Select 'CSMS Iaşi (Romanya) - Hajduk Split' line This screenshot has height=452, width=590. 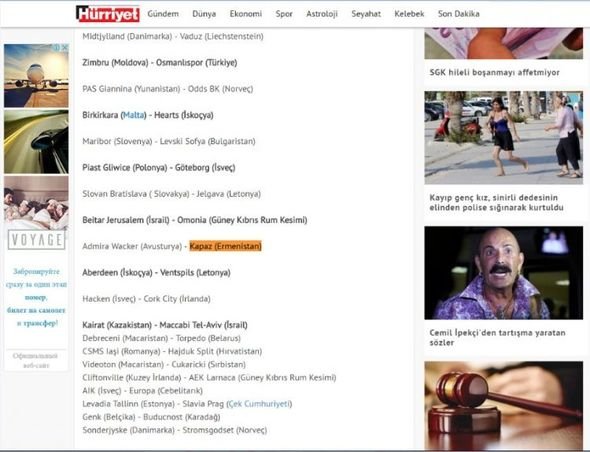pyautogui.click(x=172, y=351)
